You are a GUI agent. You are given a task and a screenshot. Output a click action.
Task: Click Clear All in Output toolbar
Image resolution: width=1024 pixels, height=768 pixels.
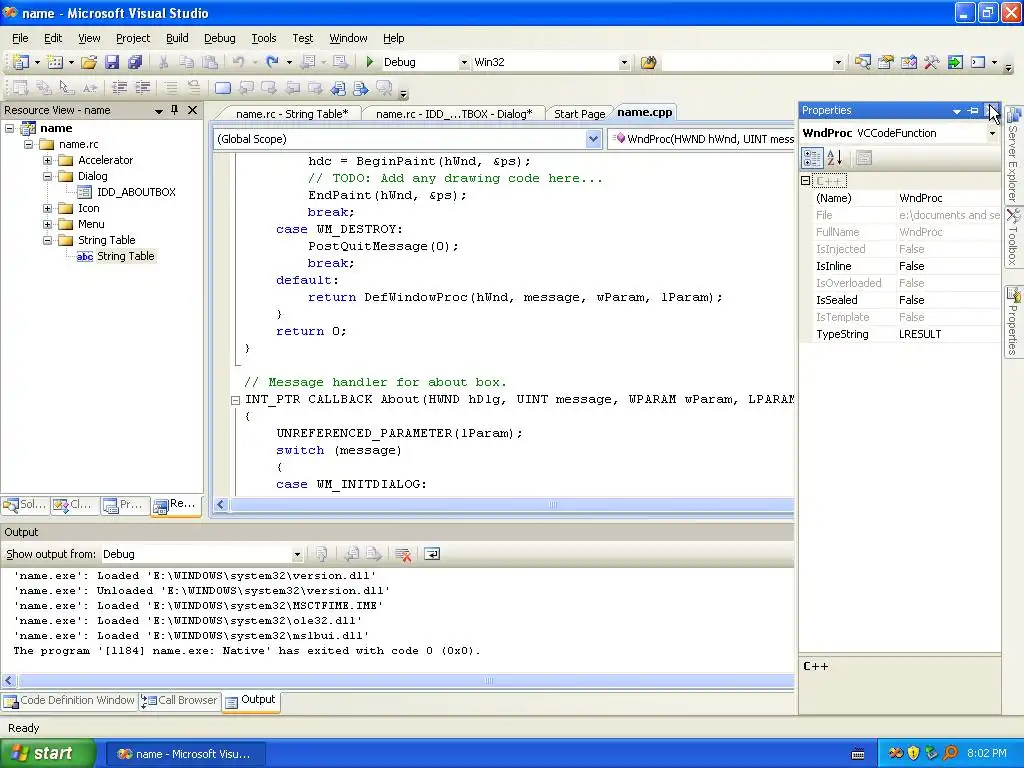point(403,554)
